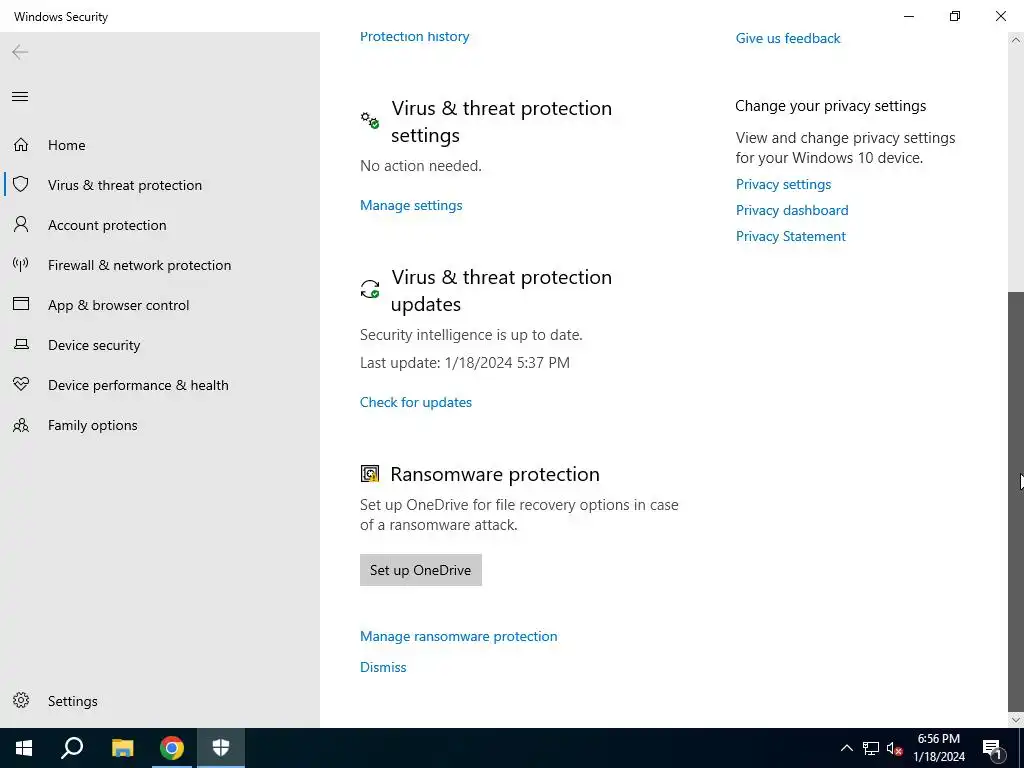Click the refresh icon beside protection updates heading

370,289
